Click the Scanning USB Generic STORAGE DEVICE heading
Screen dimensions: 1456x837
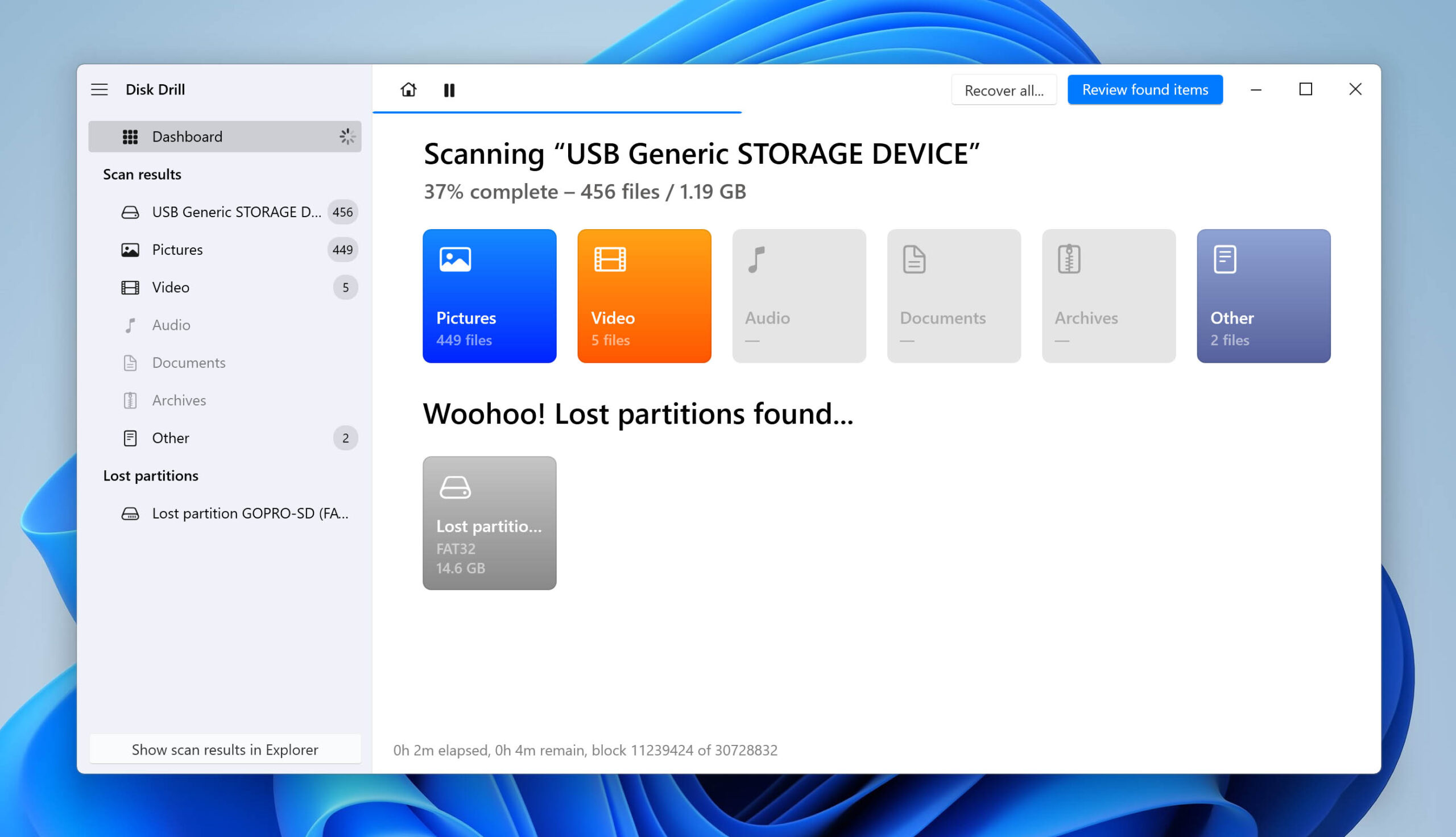[x=702, y=154]
